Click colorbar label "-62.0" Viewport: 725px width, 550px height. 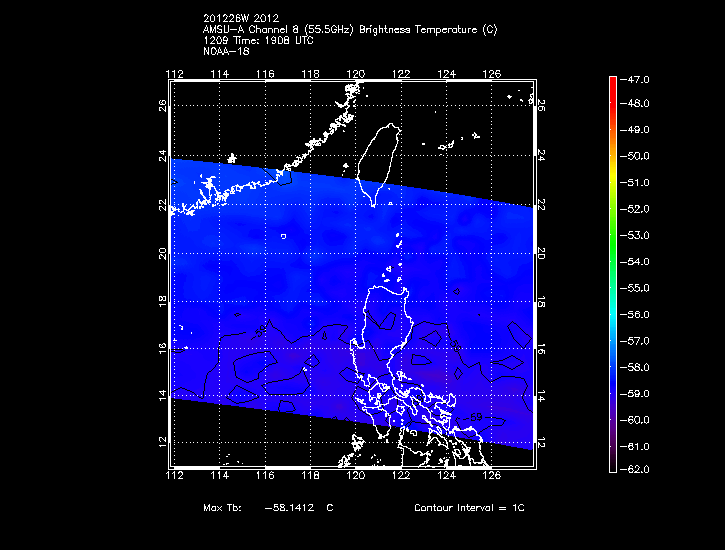pyautogui.click(x=634, y=469)
